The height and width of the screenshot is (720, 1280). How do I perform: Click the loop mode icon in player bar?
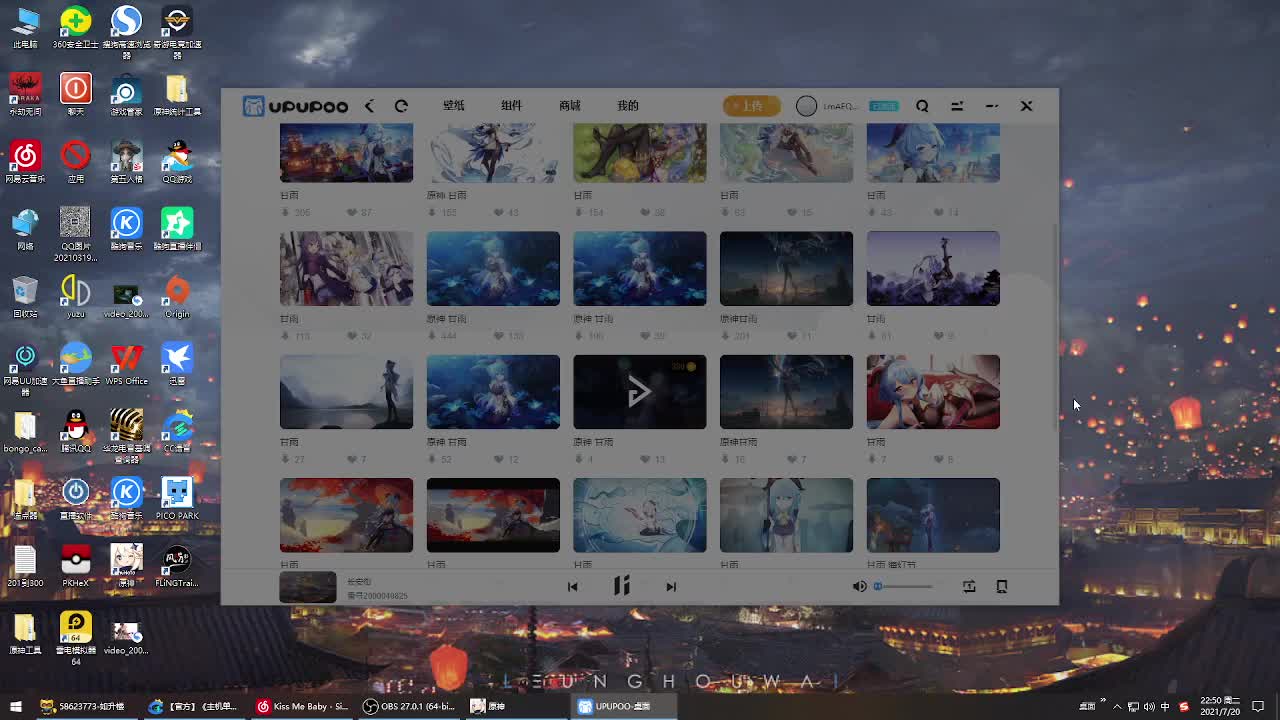pos(969,587)
